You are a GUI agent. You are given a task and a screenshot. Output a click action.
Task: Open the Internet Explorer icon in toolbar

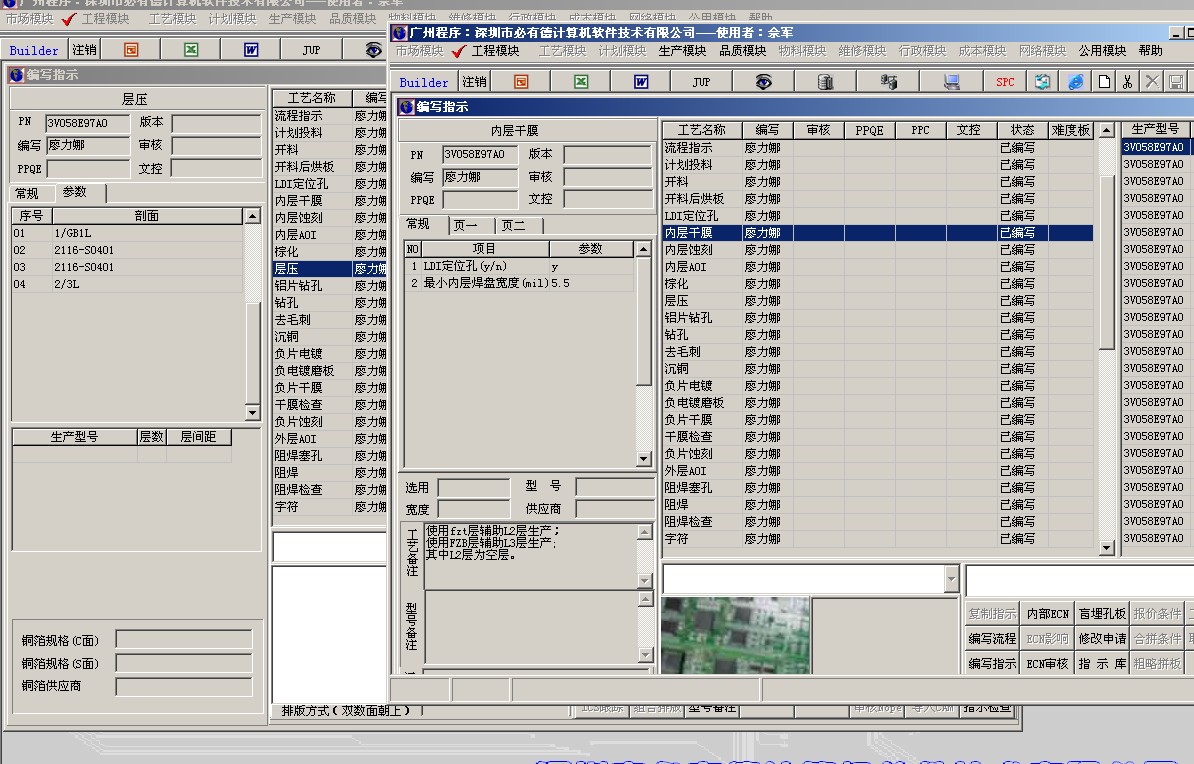[1075, 82]
